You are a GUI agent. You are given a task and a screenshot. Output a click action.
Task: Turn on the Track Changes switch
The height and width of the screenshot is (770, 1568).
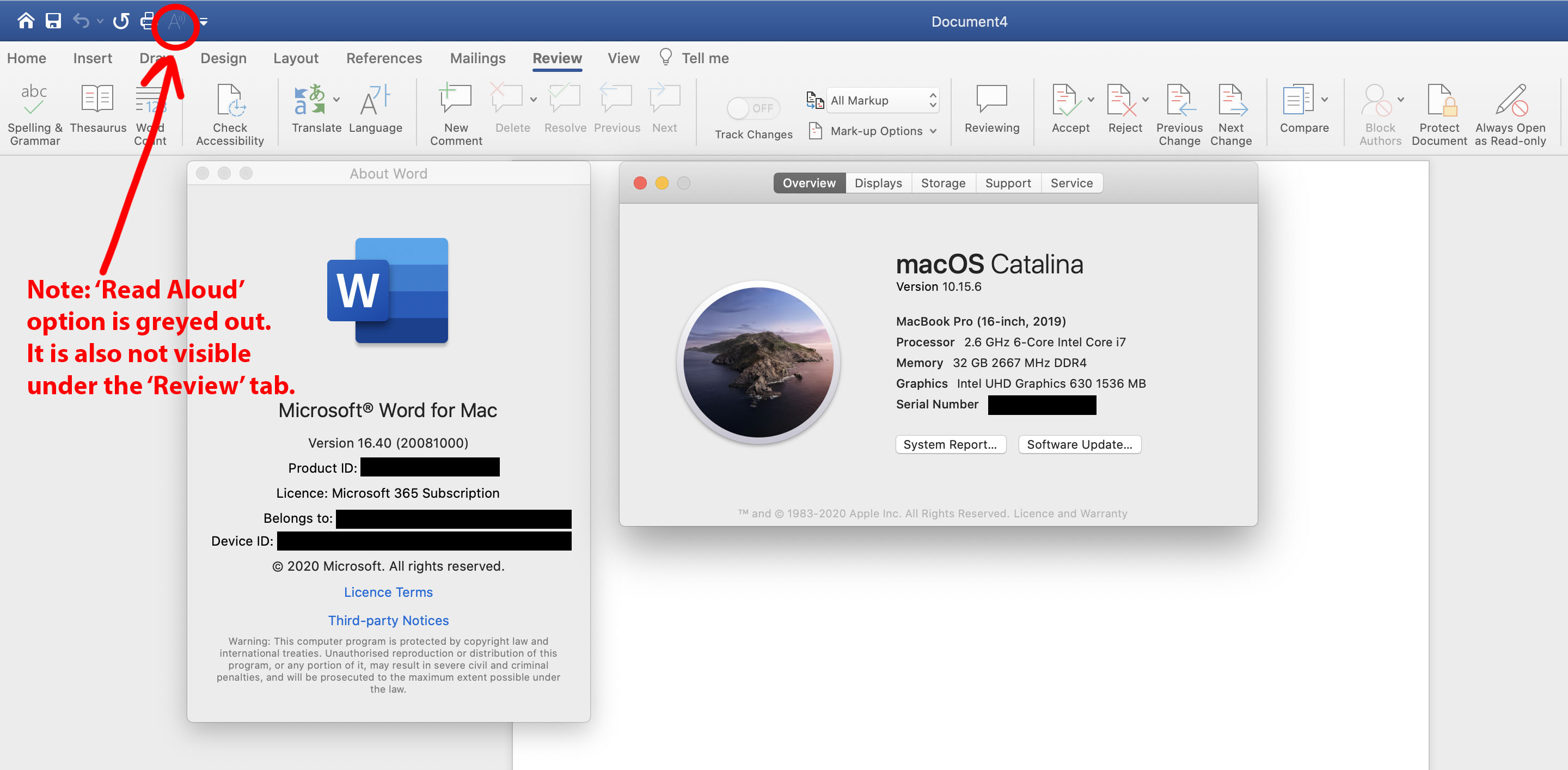tap(752, 108)
